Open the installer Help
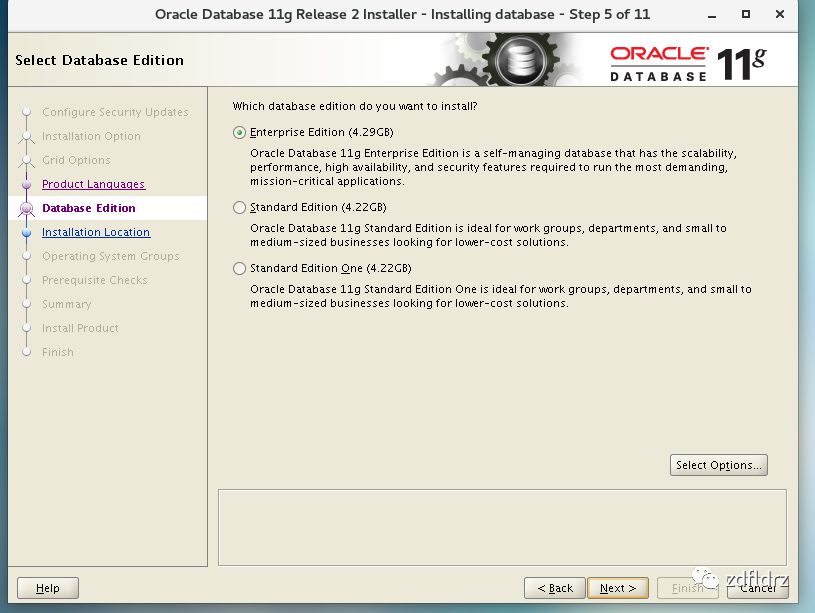This screenshot has width=815, height=613. (48, 588)
